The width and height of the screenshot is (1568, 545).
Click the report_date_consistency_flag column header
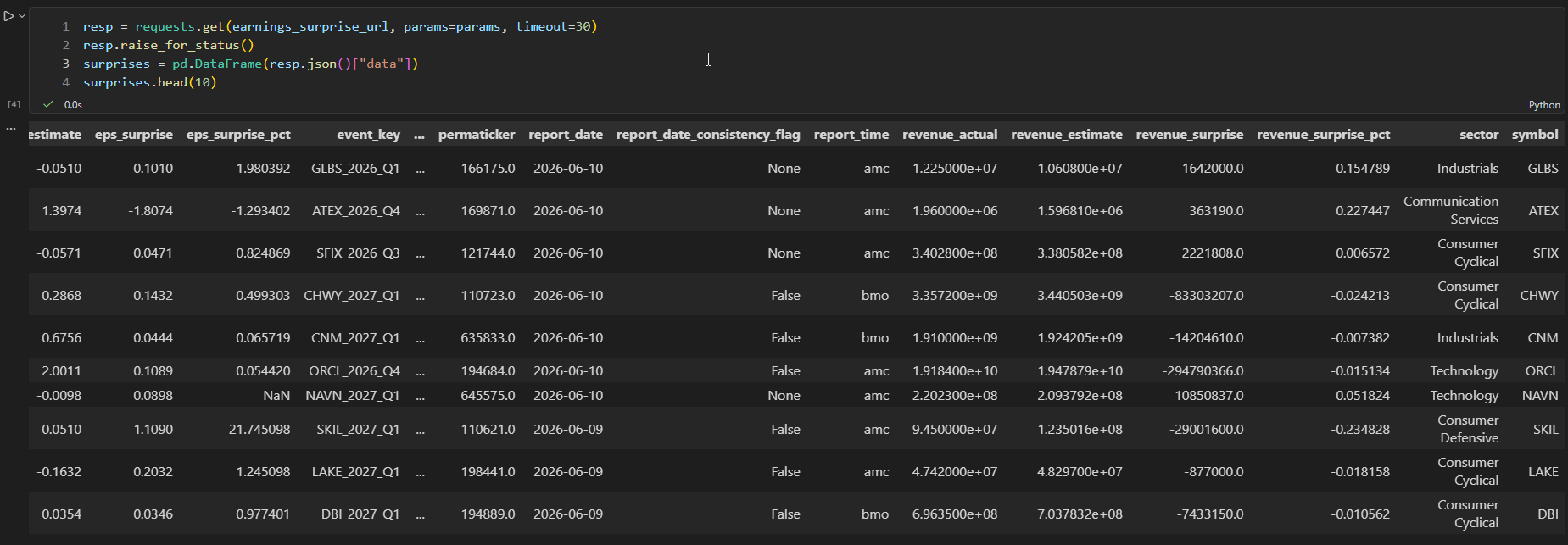pyautogui.click(x=708, y=135)
